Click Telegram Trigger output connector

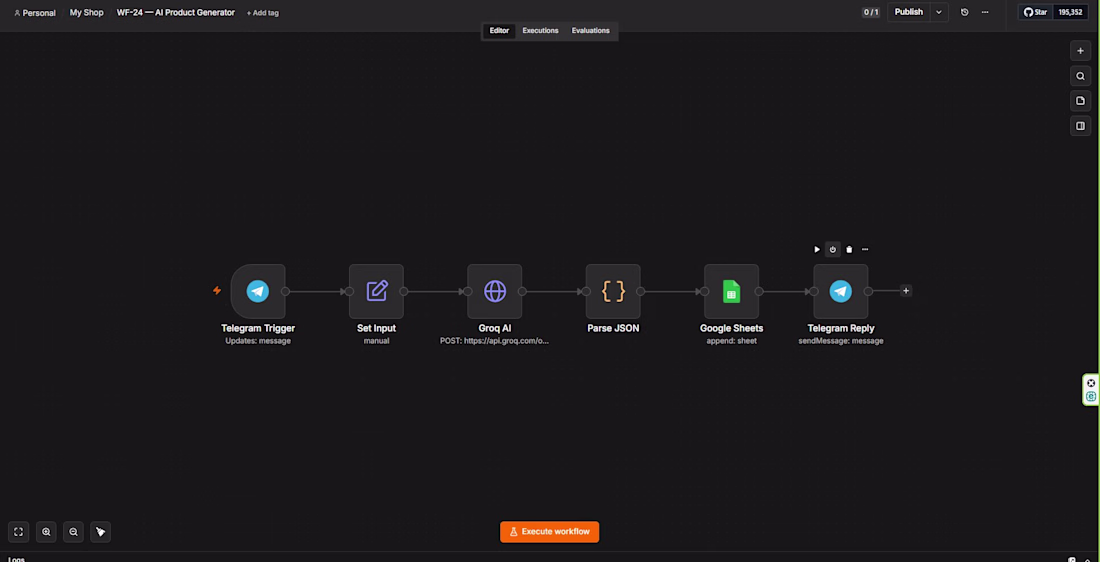coord(286,291)
